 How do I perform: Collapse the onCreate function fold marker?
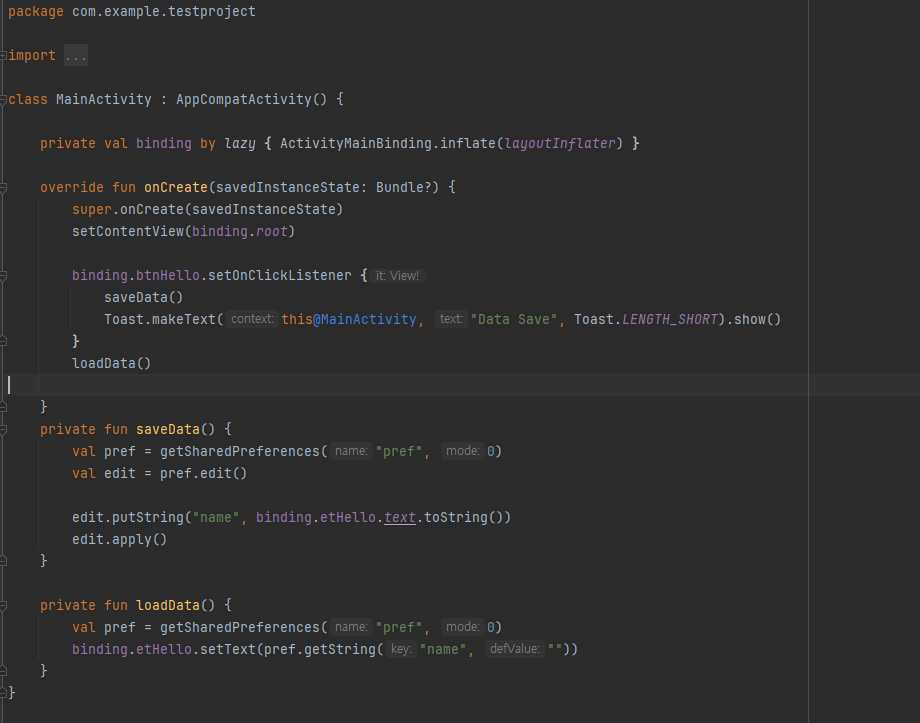3,188
